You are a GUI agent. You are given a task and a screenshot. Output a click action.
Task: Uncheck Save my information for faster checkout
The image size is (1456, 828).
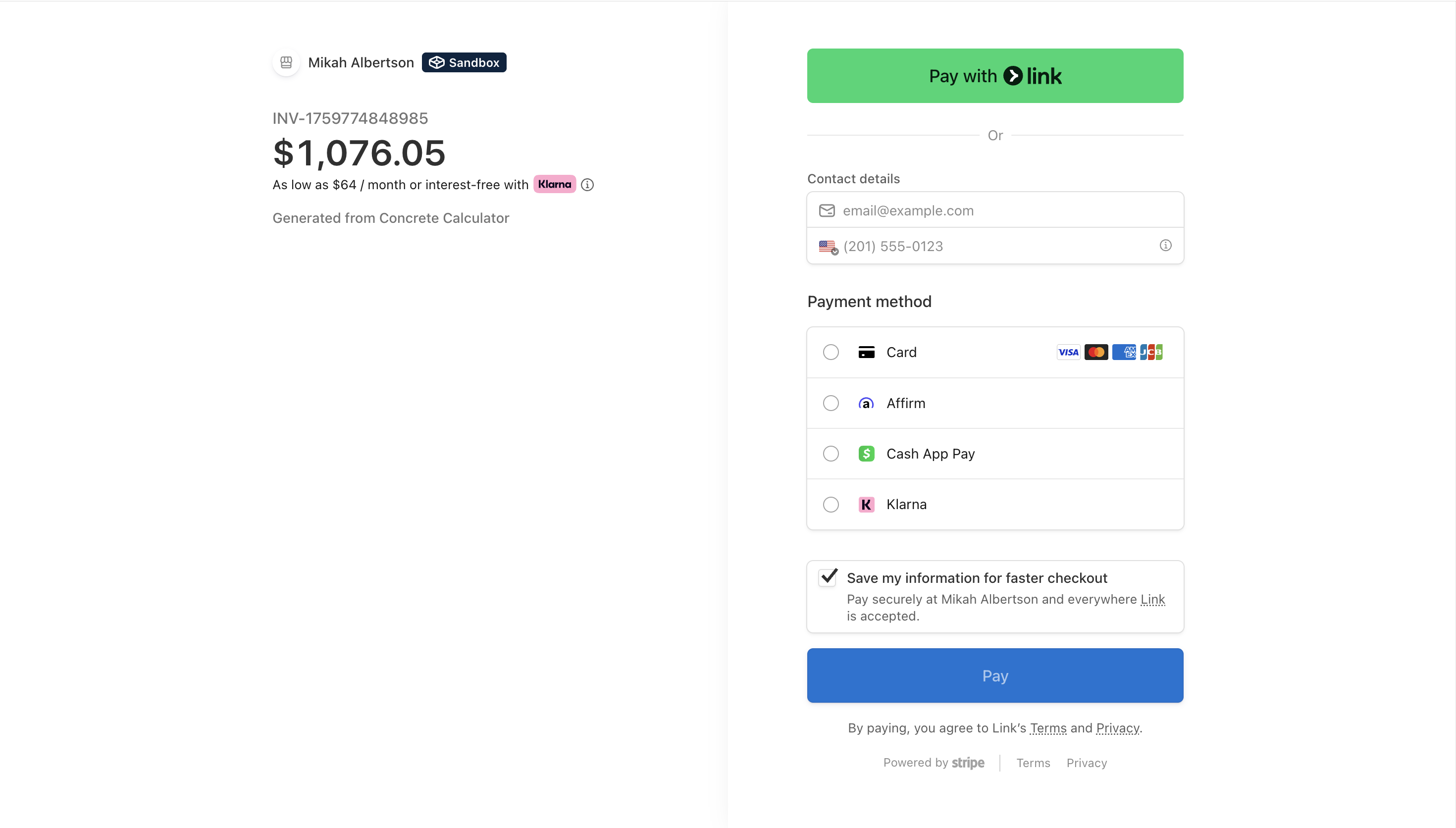[x=828, y=577]
